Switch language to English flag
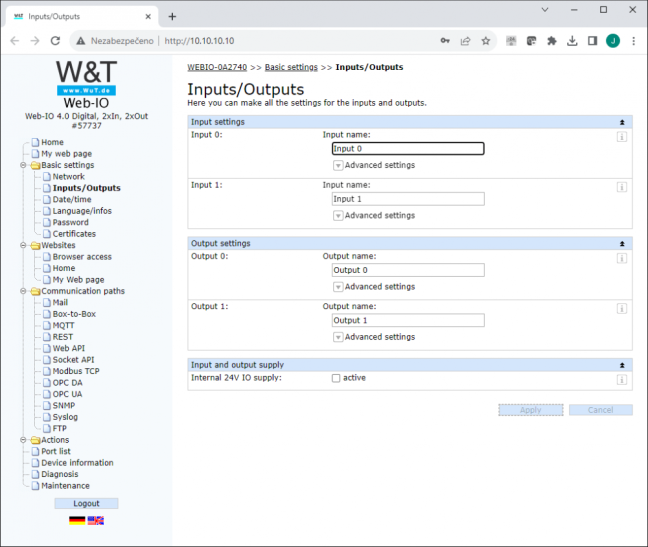The height and width of the screenshot is (547, 648). [x=95, y=521]
